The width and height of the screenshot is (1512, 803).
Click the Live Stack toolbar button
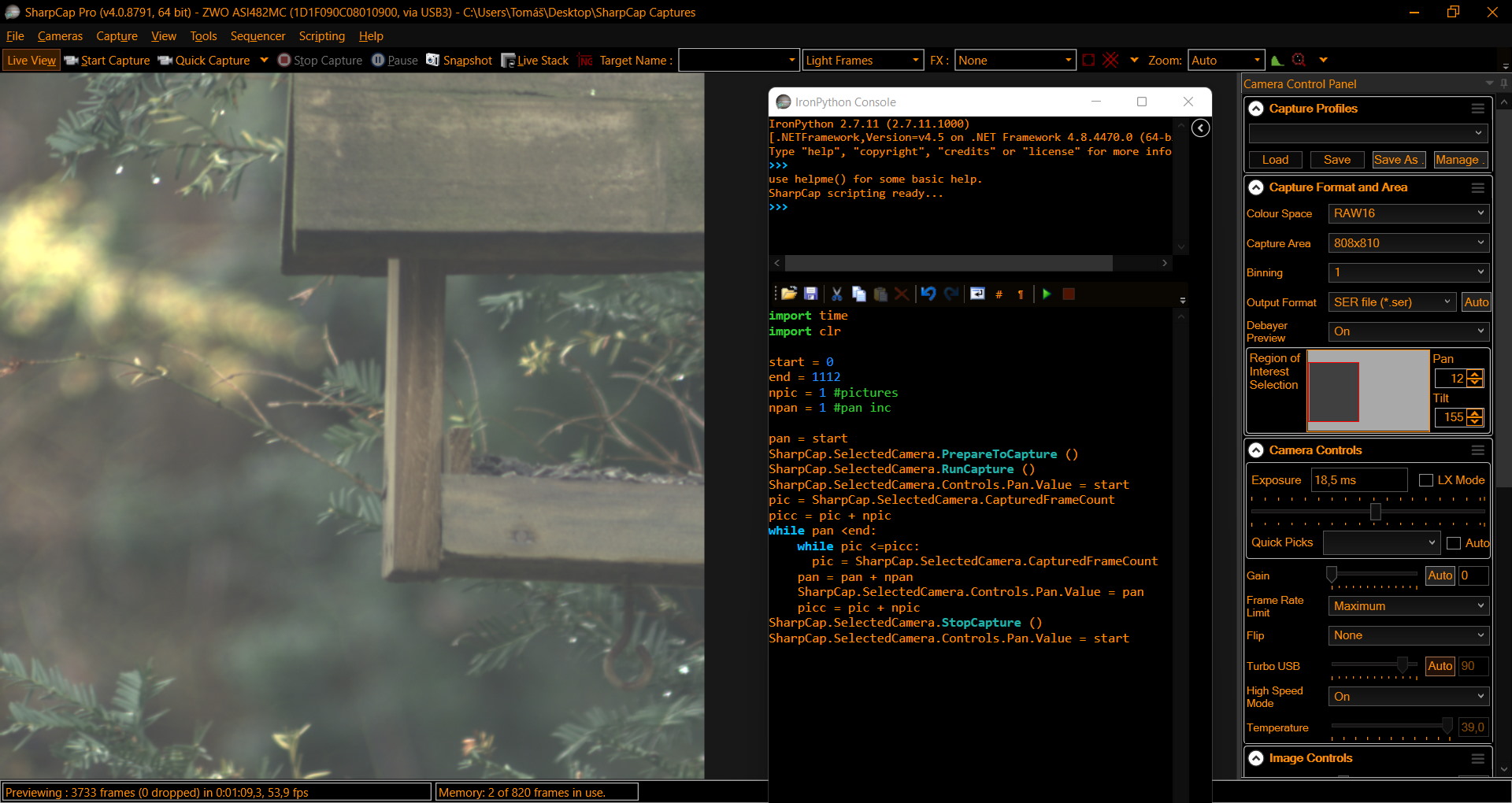coord(535,61)
